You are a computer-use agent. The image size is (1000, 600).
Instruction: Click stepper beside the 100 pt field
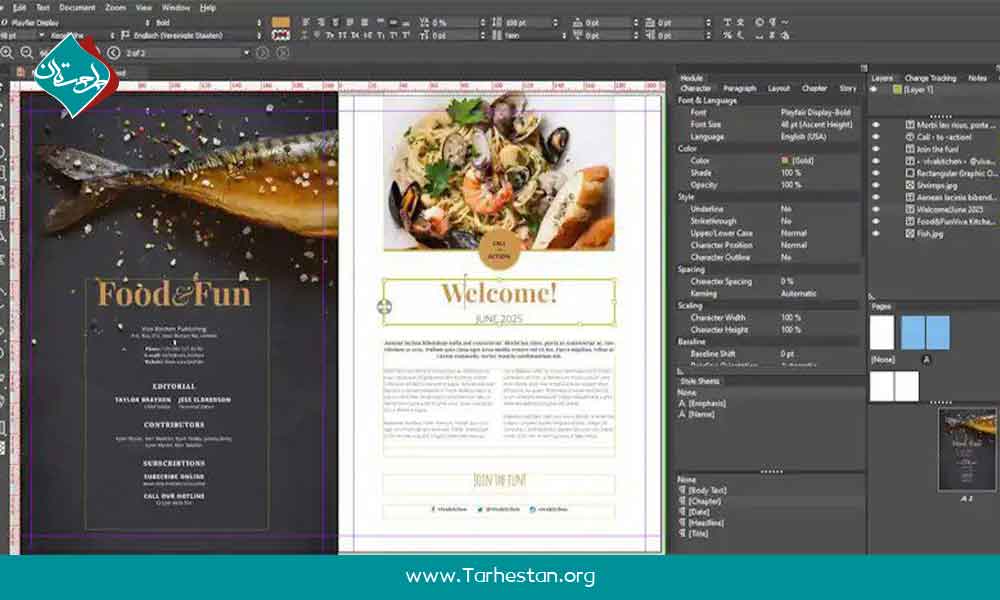click(556, 22)
